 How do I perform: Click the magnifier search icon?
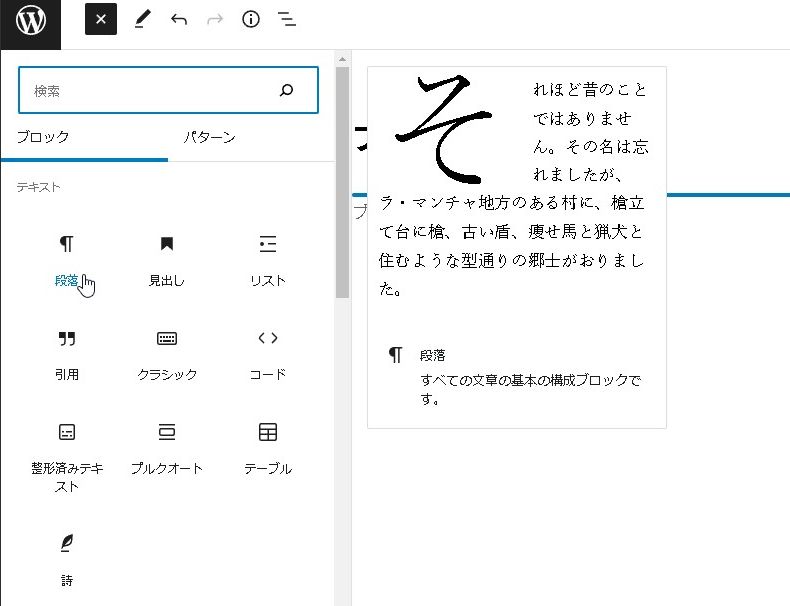pyautogui.click(x=287, y=91)
